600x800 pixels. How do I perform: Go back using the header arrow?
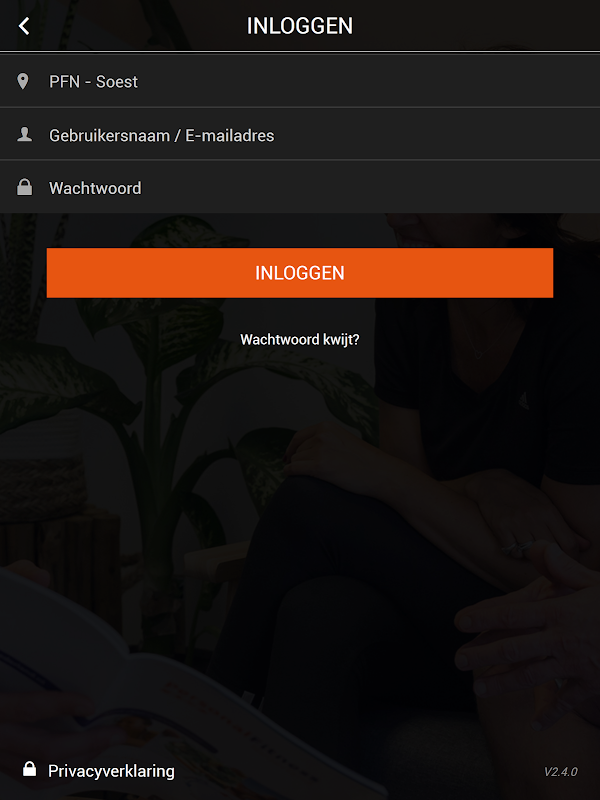(x=24, y=26)
